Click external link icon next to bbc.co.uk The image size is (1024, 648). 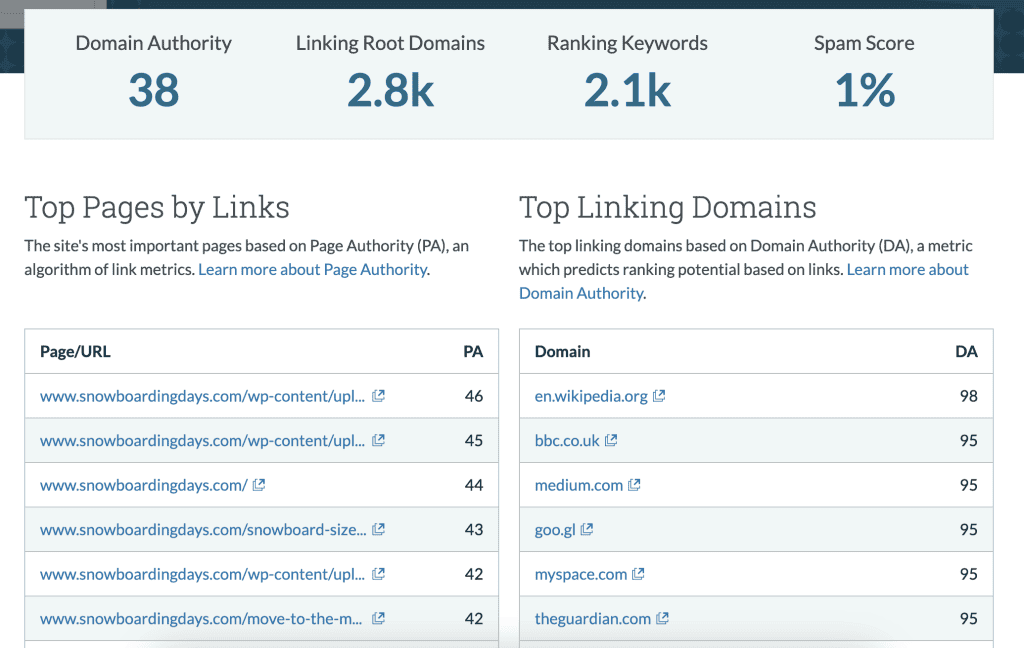click(x=611, y=440)
